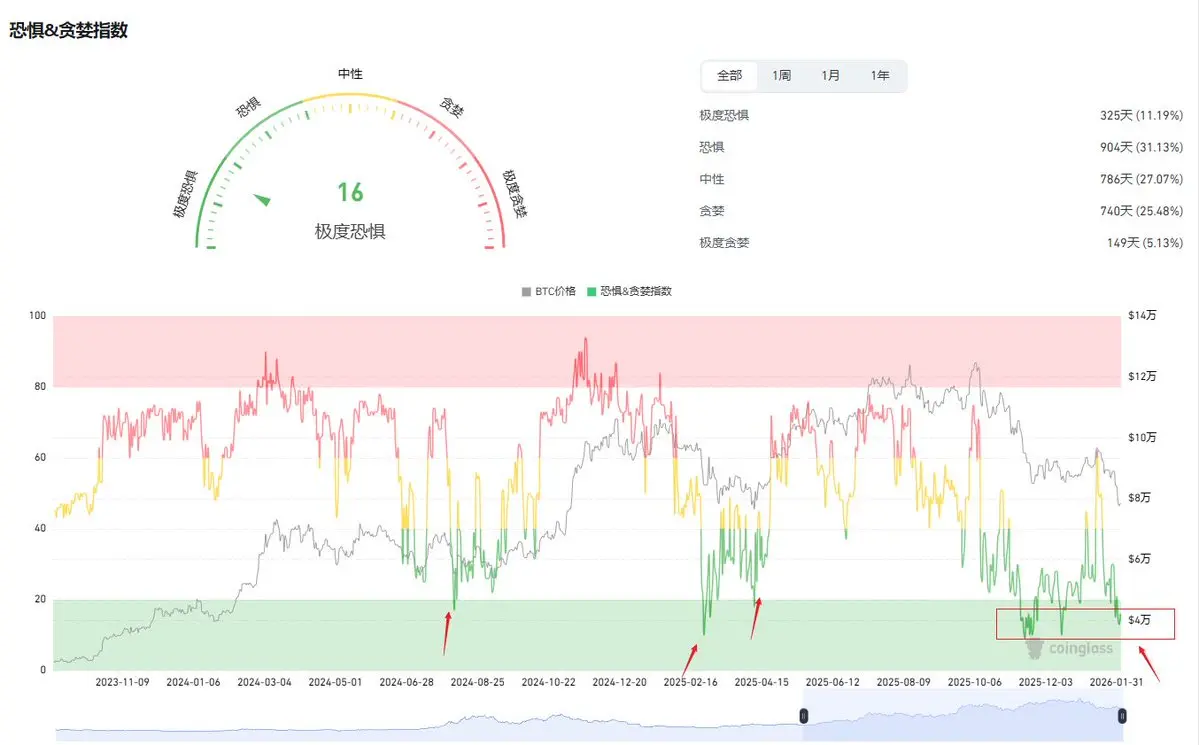Click the 325天 (11.19%) value
Viewport: 1199px width, 745px height.
click(1142, 115)
